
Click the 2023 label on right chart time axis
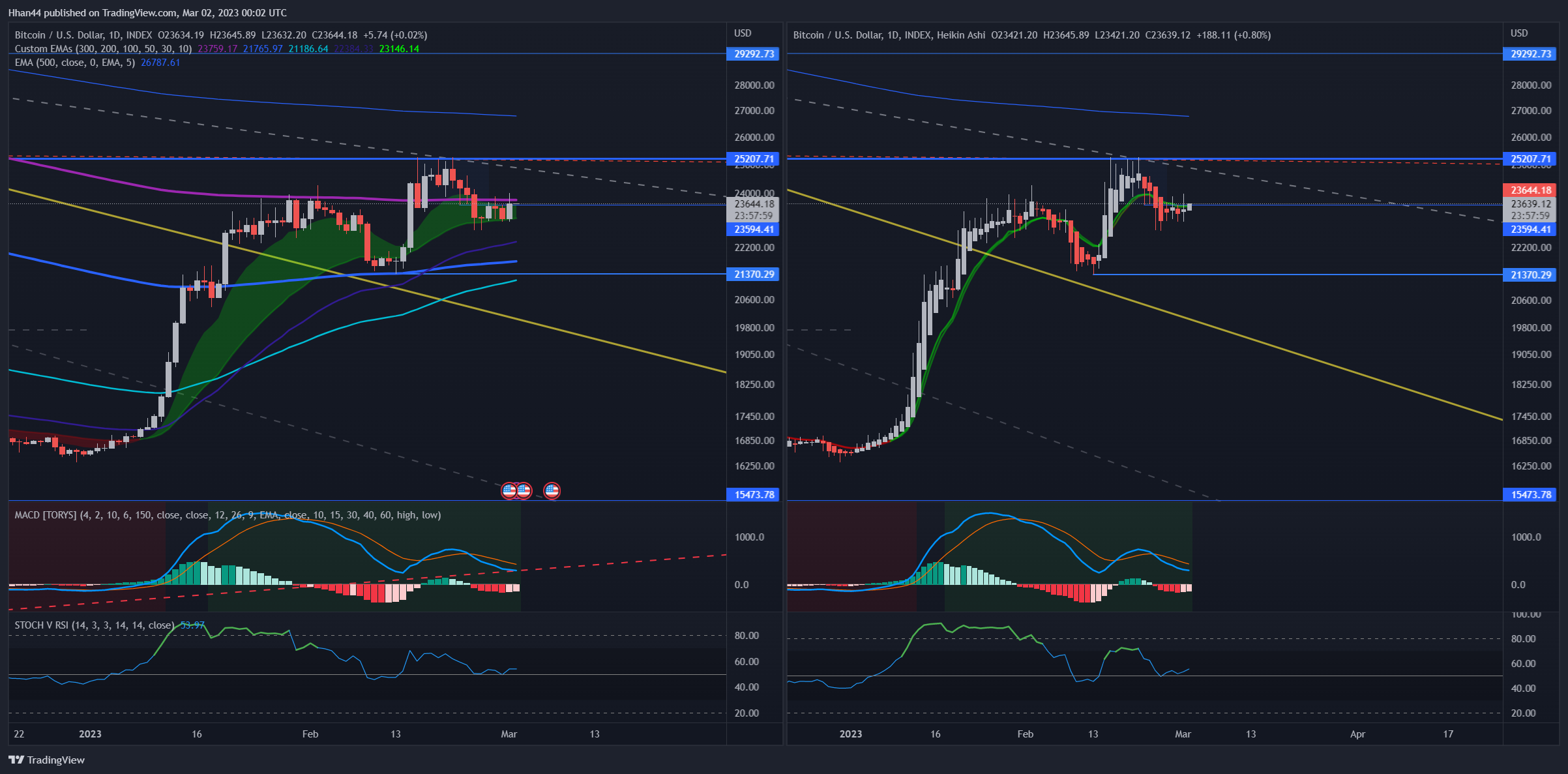pos(851,734)
